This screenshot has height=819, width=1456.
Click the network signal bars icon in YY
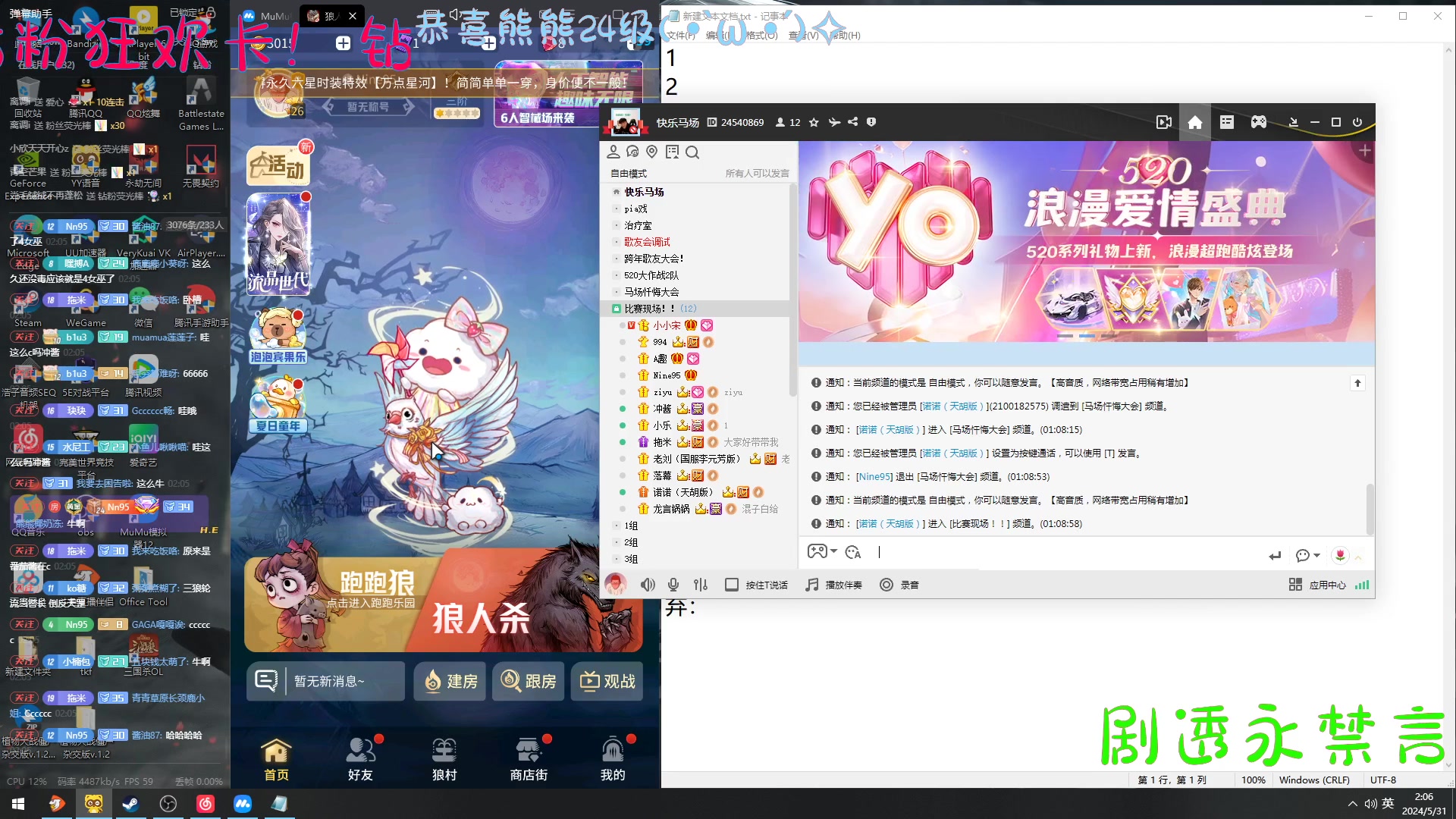(1362, 585)
